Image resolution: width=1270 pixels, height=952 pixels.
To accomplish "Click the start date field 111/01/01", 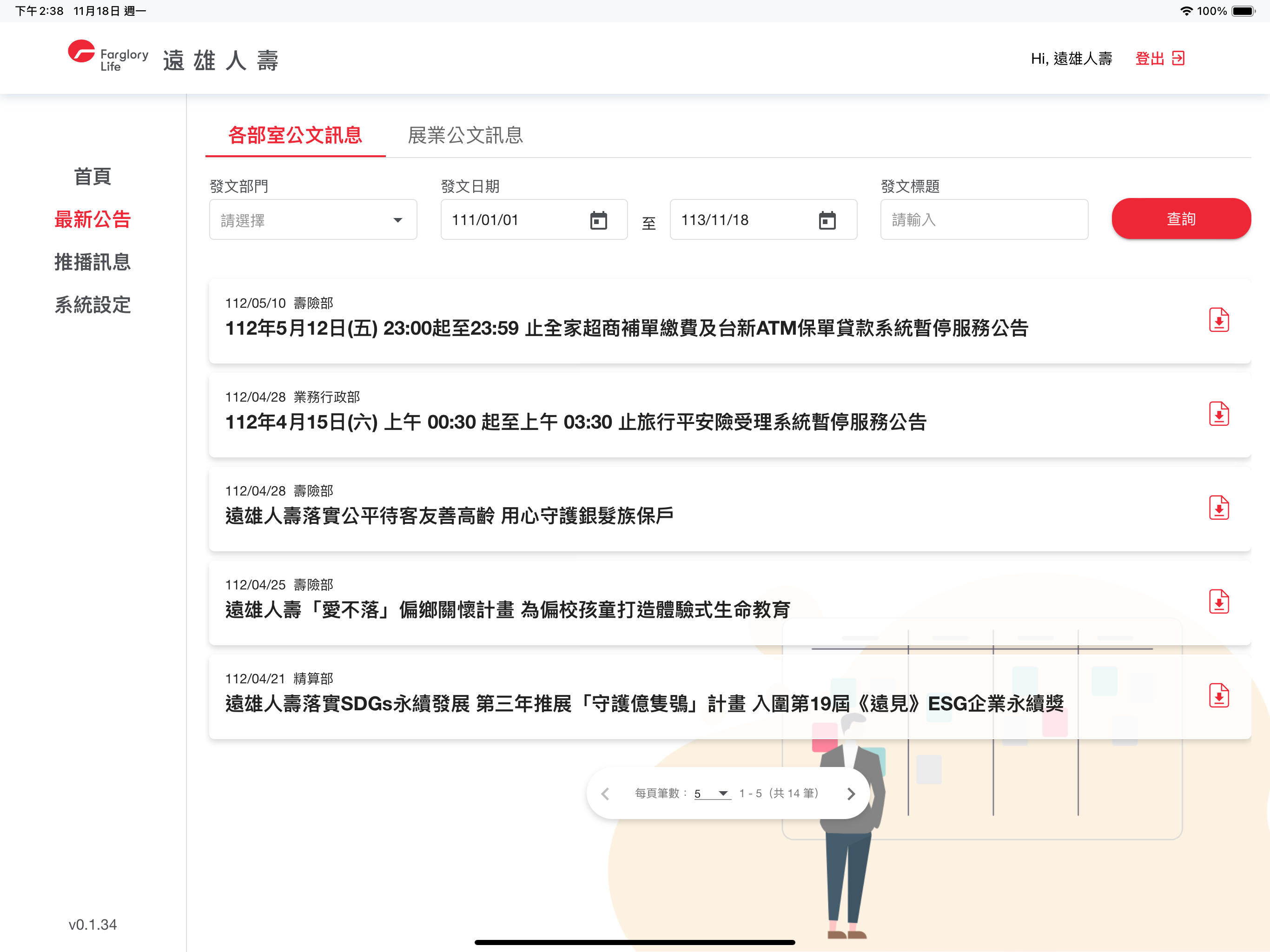I will pyautogui.click(x=534, y=219).
